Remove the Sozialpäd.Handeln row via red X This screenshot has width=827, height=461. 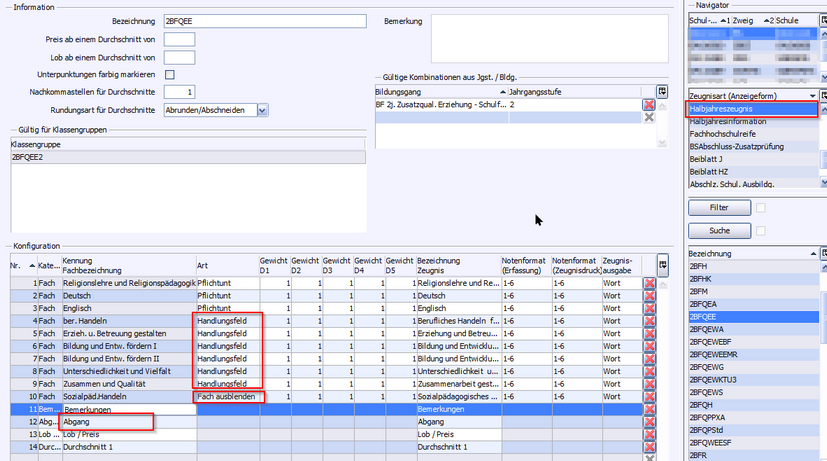(649, 397)
